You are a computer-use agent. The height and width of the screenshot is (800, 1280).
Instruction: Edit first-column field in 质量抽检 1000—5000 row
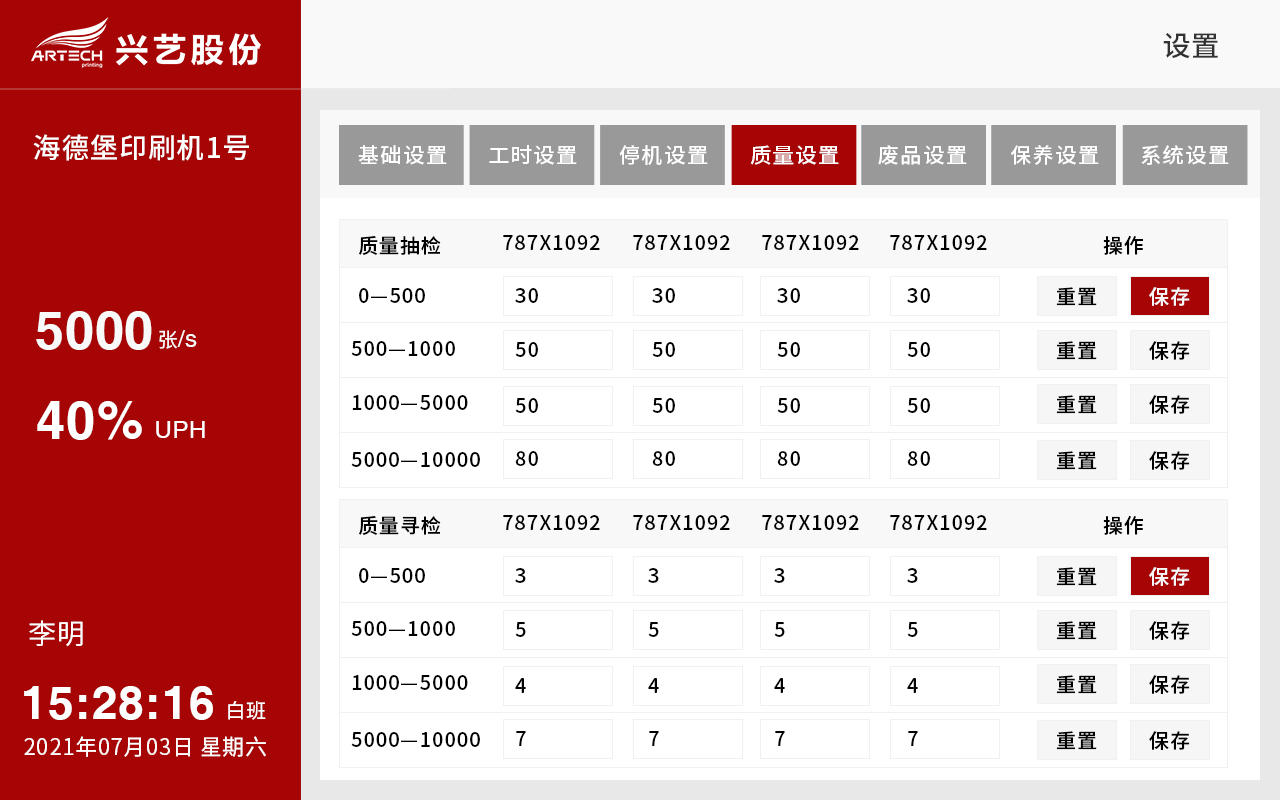click(x=558, y=406)
